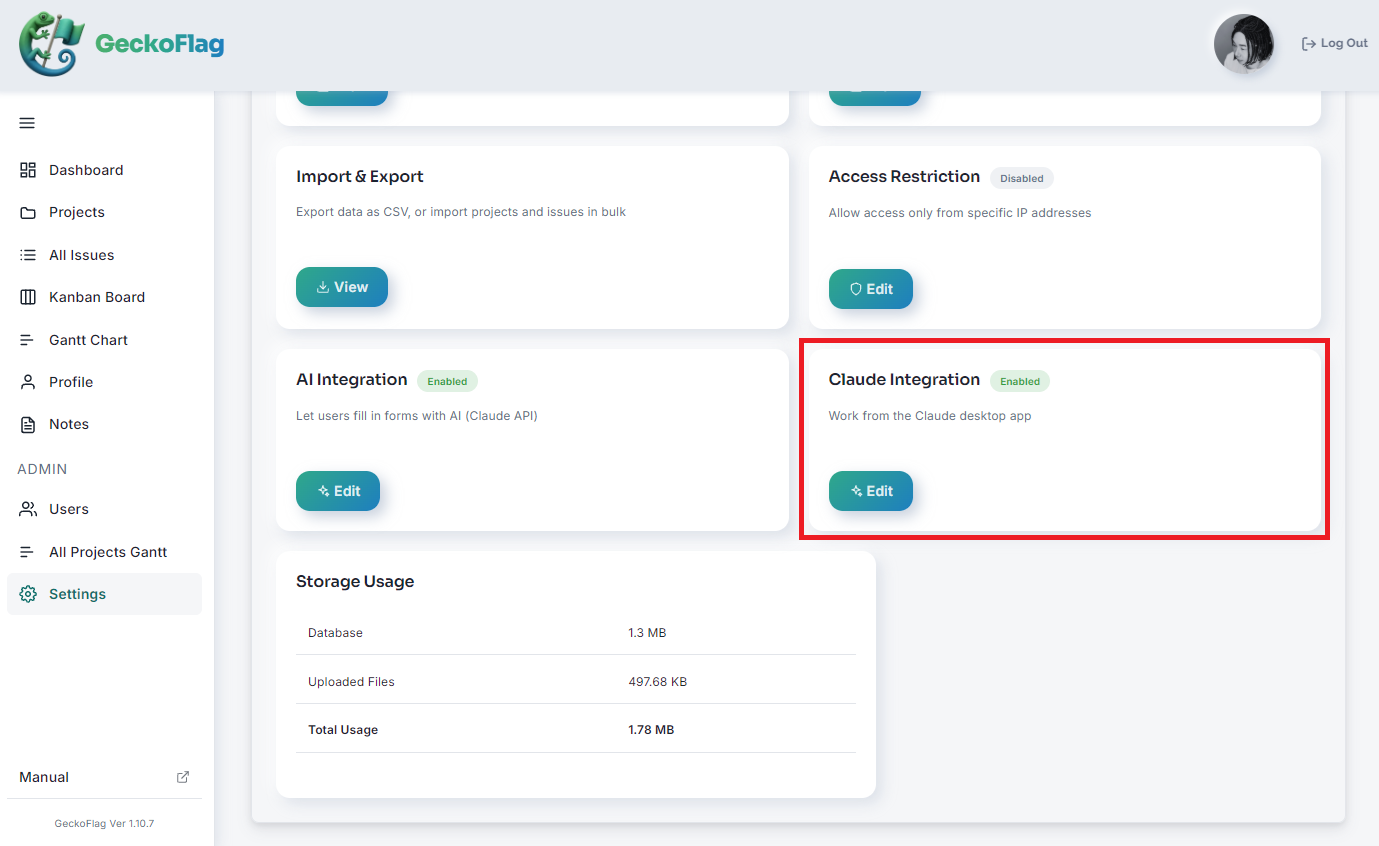1379x846 pixels.
Task: Open the Manual link
Action: (104, 777)
